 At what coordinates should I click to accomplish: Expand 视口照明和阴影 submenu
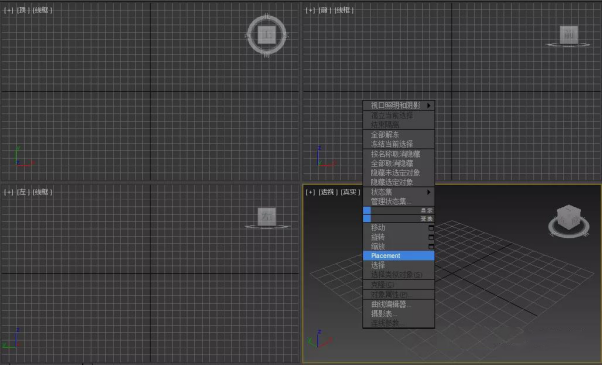(399, 105)
